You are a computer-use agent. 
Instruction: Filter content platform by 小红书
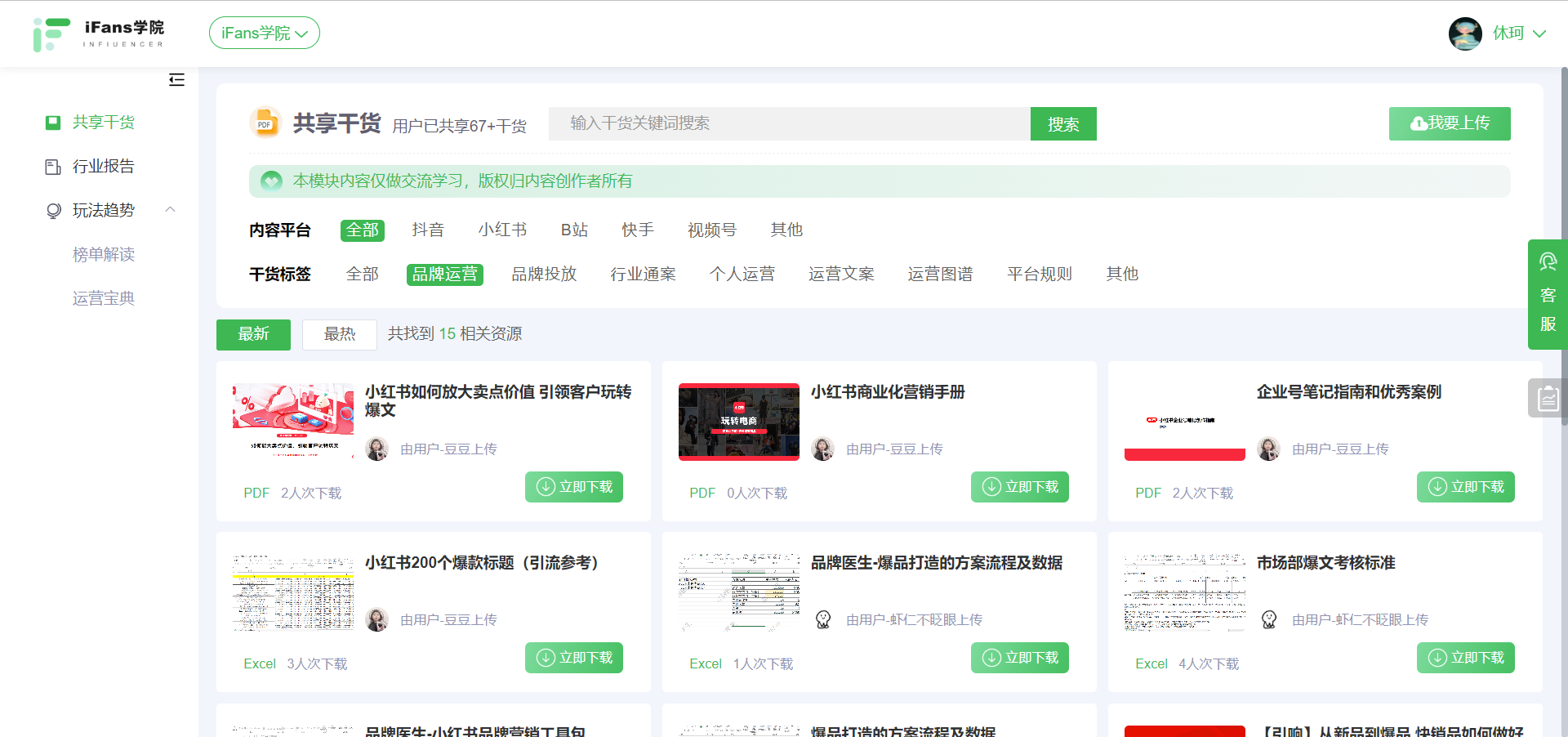pyautogui.click(x=502, y=230)
